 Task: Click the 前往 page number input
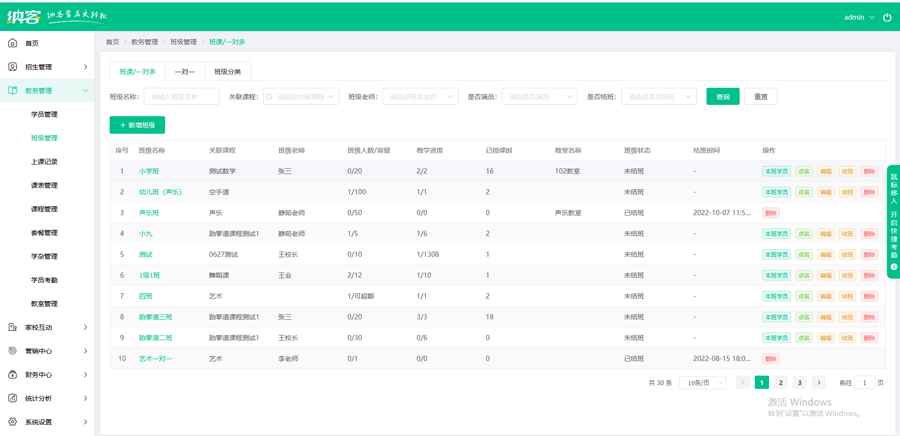865,383
